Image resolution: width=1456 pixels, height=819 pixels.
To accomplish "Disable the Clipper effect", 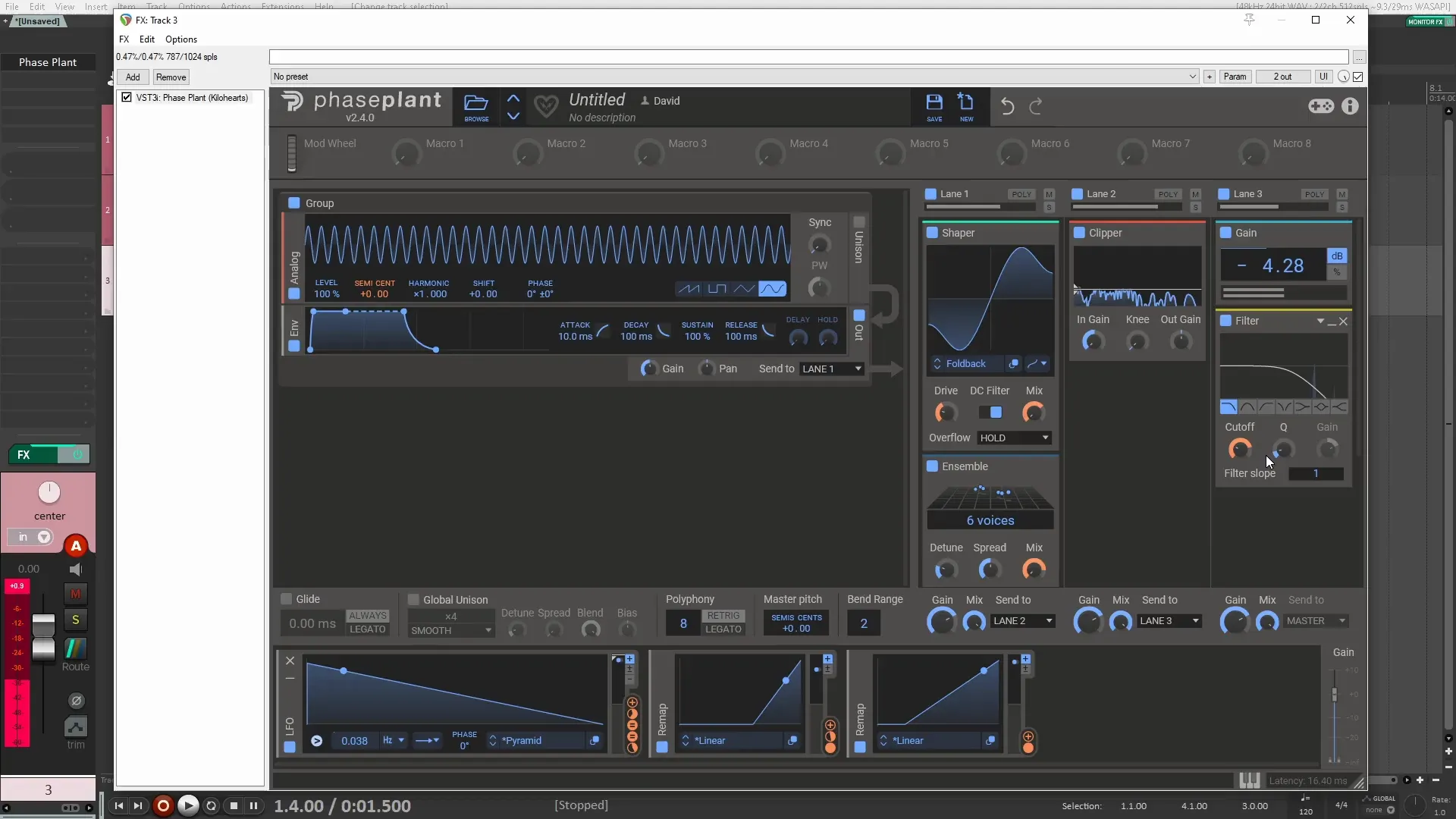I will [x=1079, y=233].
